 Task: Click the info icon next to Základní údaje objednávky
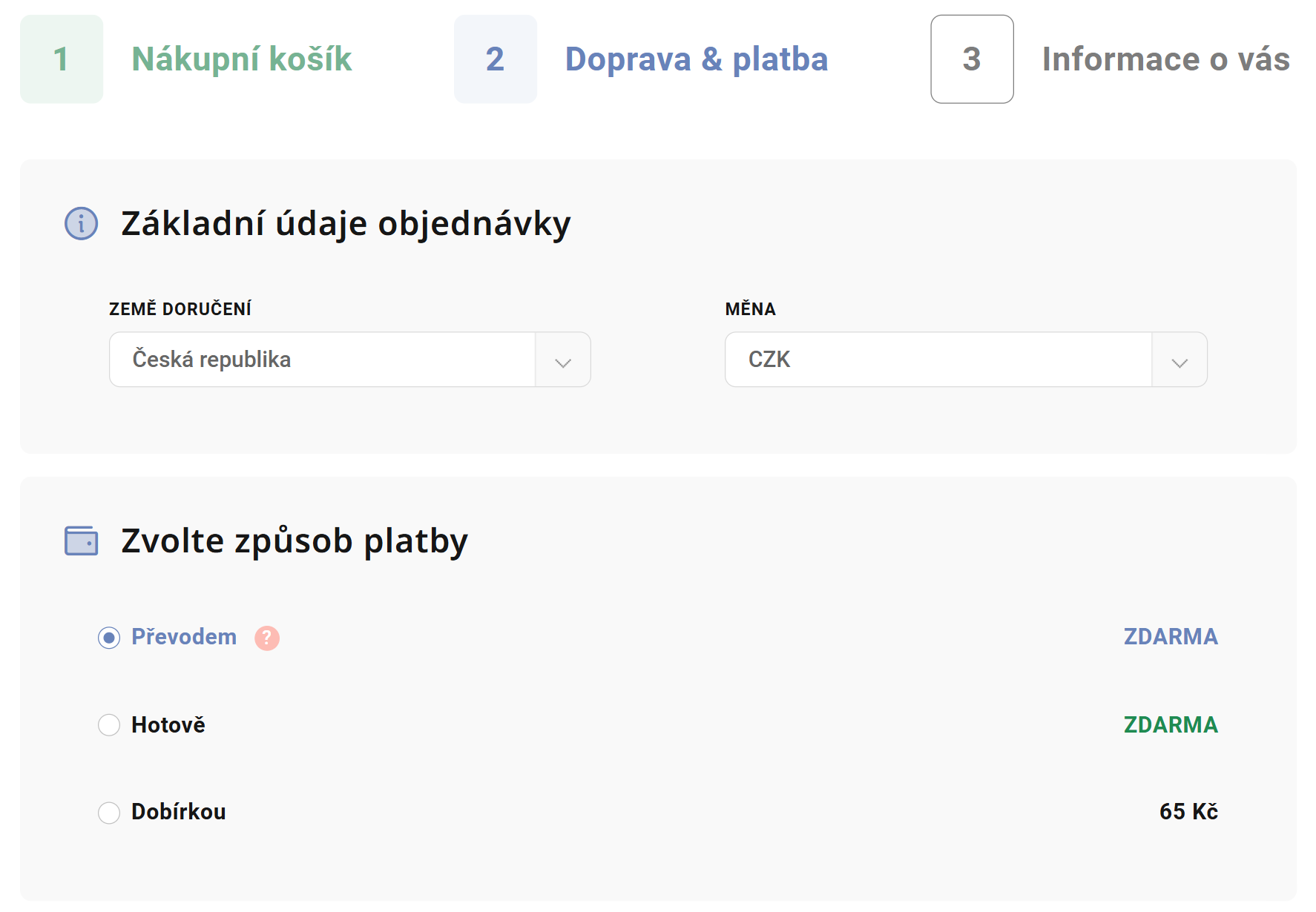click(80, 223)
